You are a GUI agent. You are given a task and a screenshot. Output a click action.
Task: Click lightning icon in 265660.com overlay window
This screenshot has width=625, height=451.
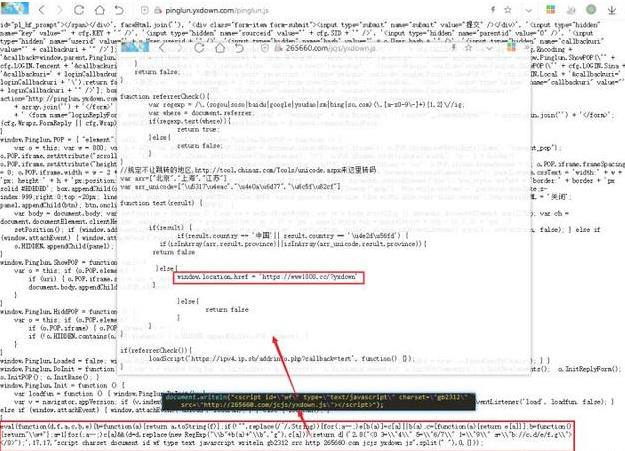(454, 48)
